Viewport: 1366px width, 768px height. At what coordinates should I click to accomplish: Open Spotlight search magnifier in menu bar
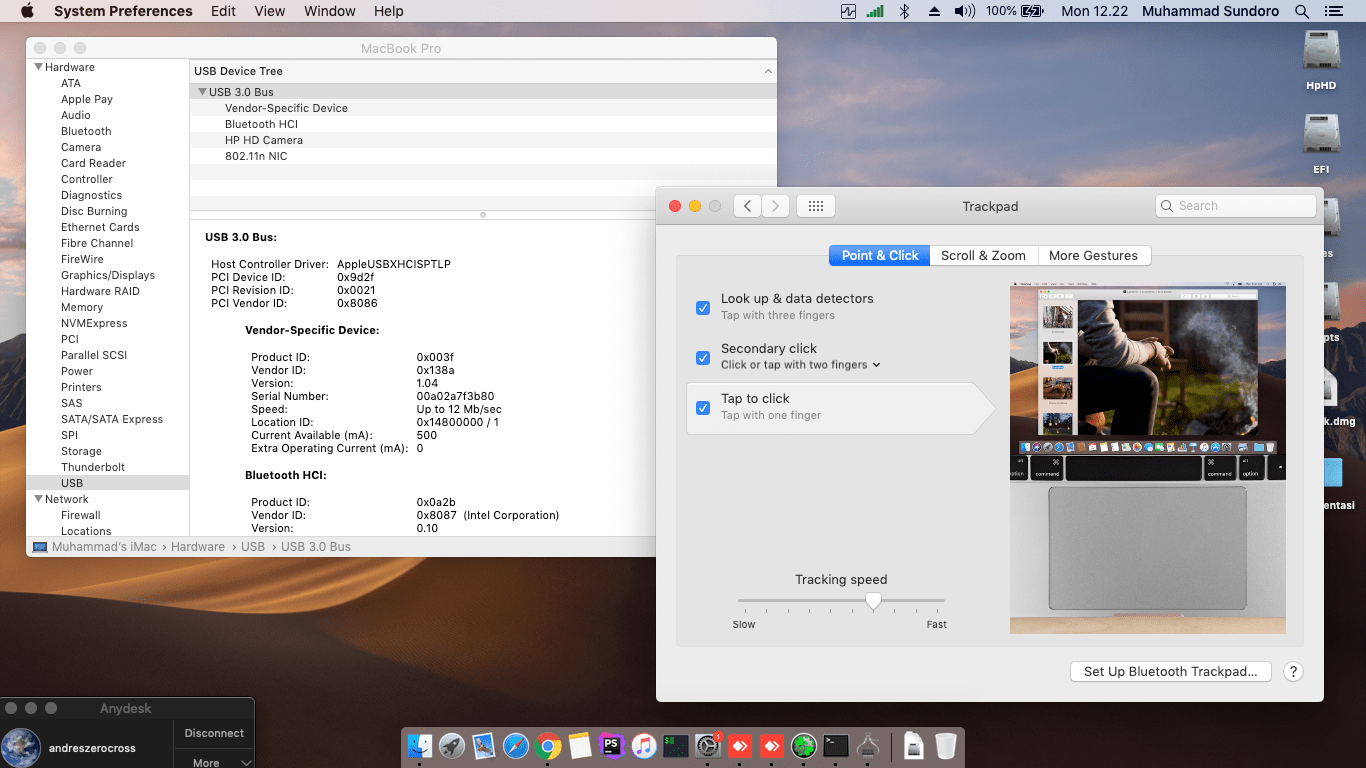coord(1301,11)
